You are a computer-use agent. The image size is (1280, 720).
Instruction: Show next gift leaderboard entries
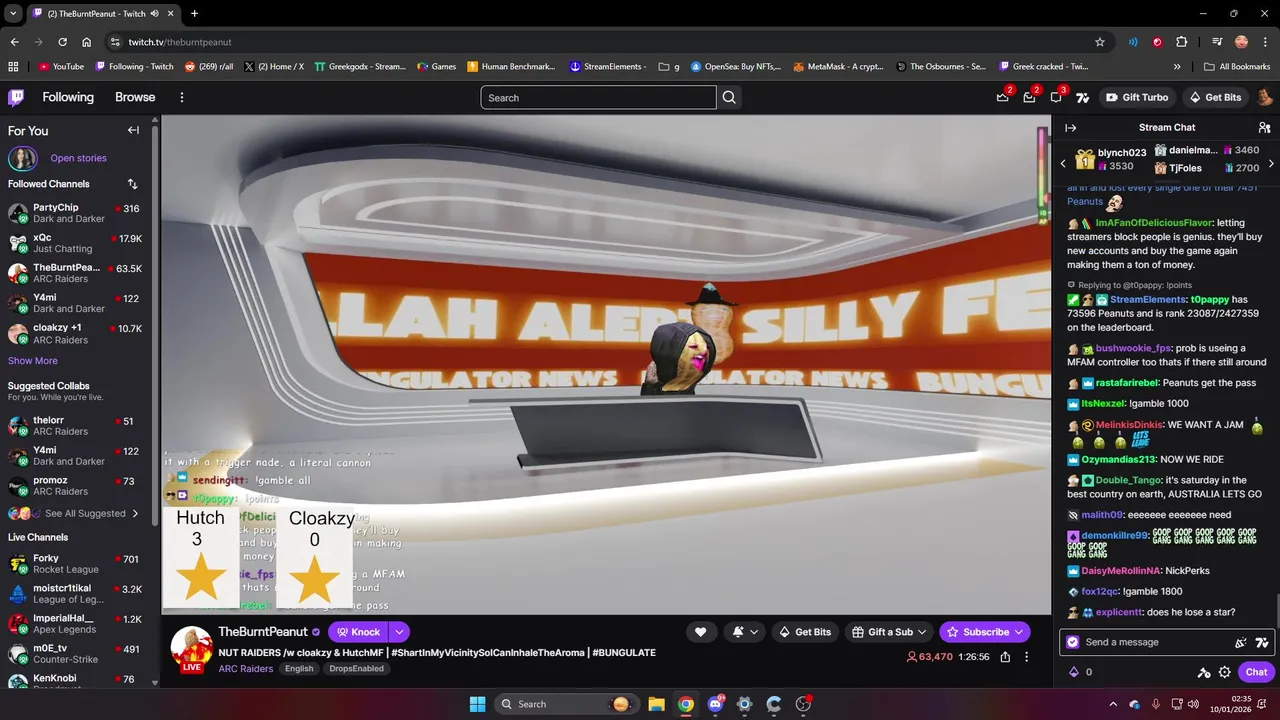(x=1271, y=163)
